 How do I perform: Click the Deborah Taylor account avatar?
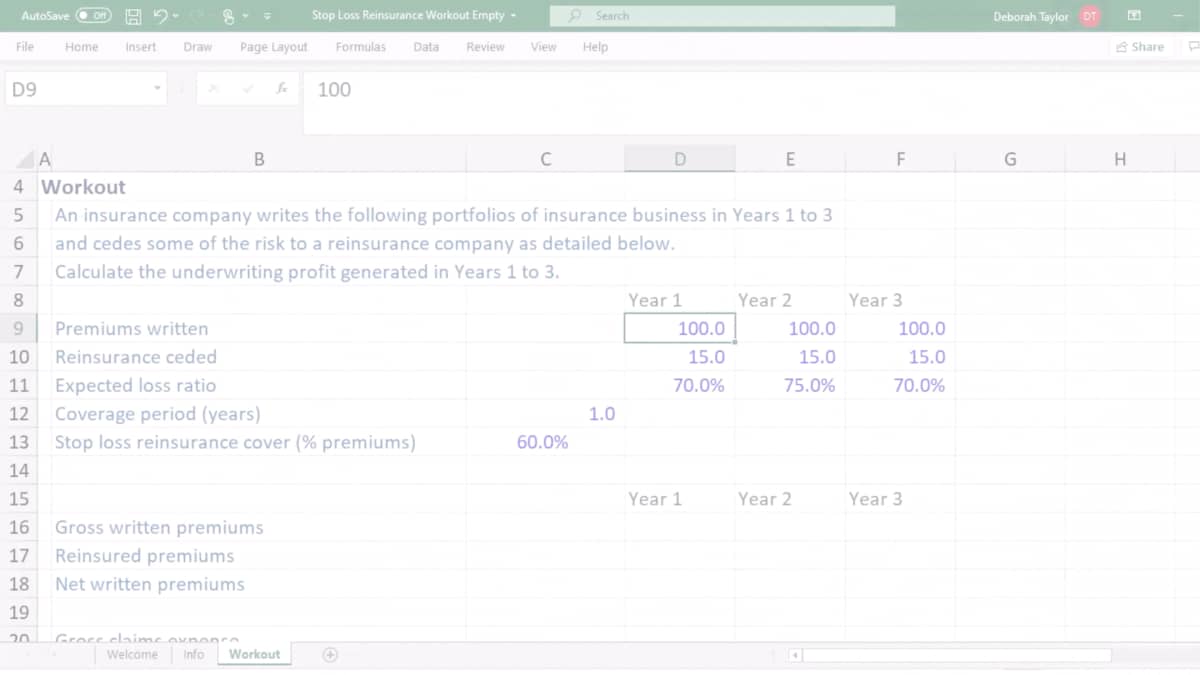(1089, 16)
